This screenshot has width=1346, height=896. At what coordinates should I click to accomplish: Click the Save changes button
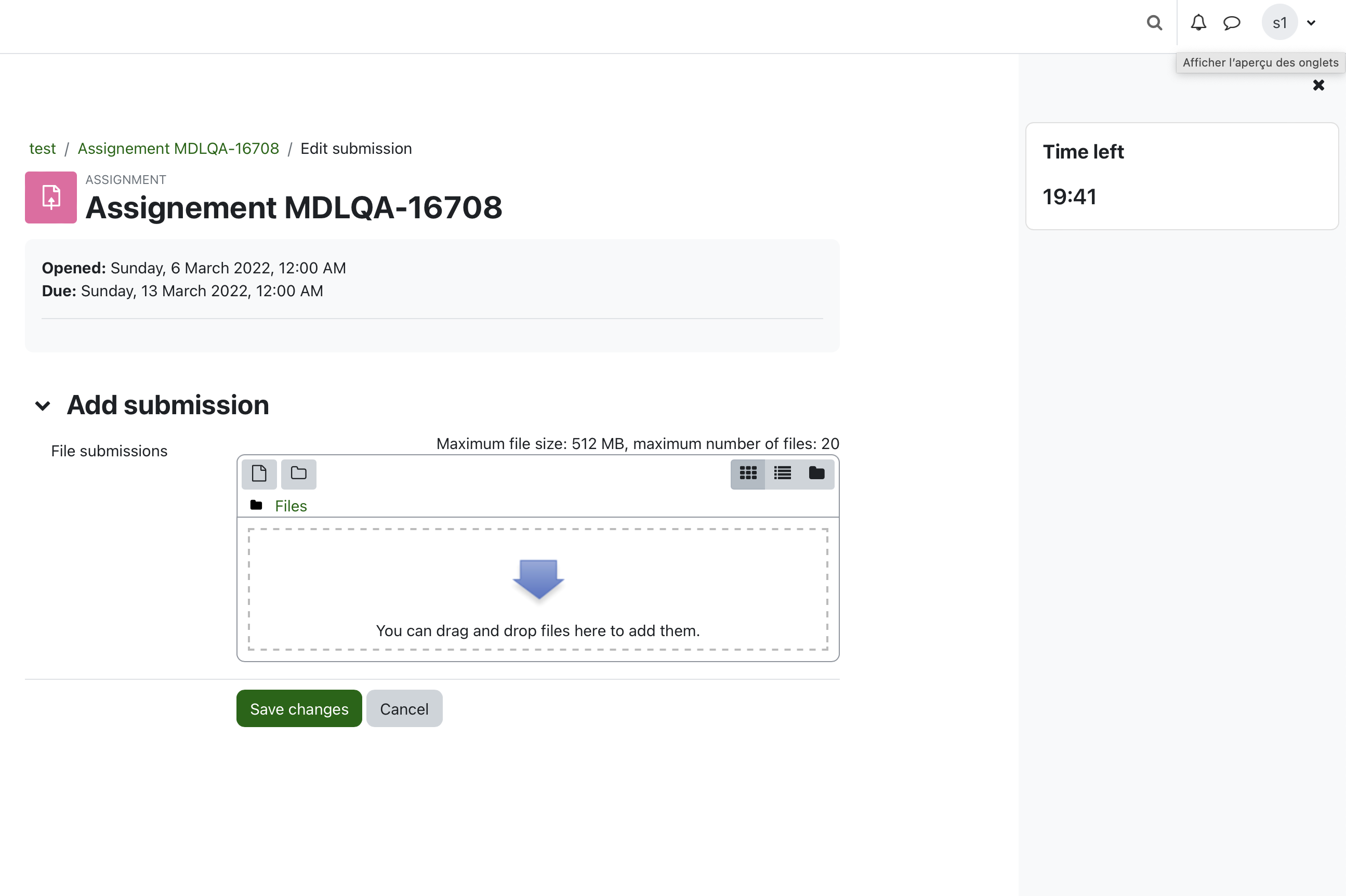299,708
